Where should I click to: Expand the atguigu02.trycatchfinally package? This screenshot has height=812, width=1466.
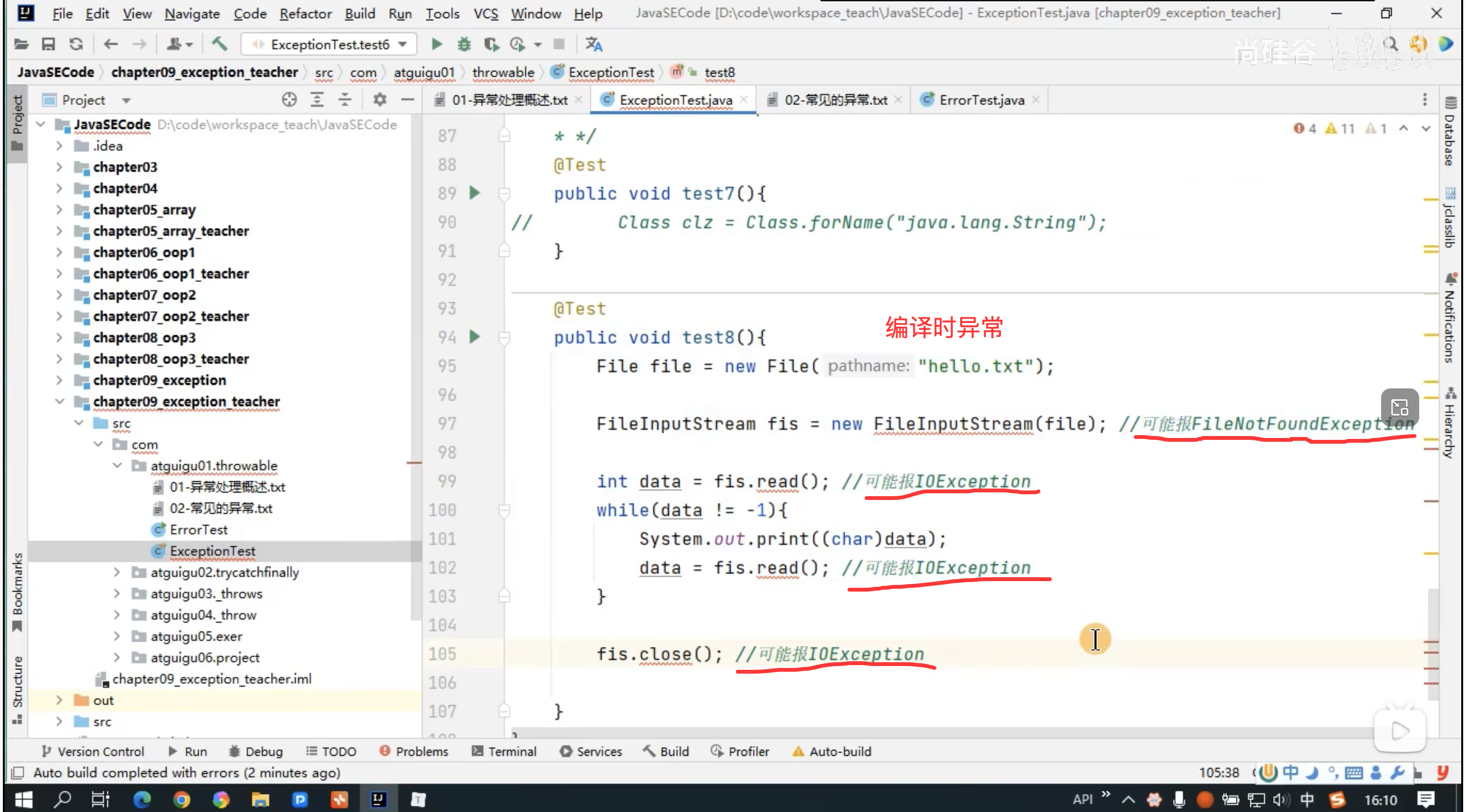(x=116, y=572)
